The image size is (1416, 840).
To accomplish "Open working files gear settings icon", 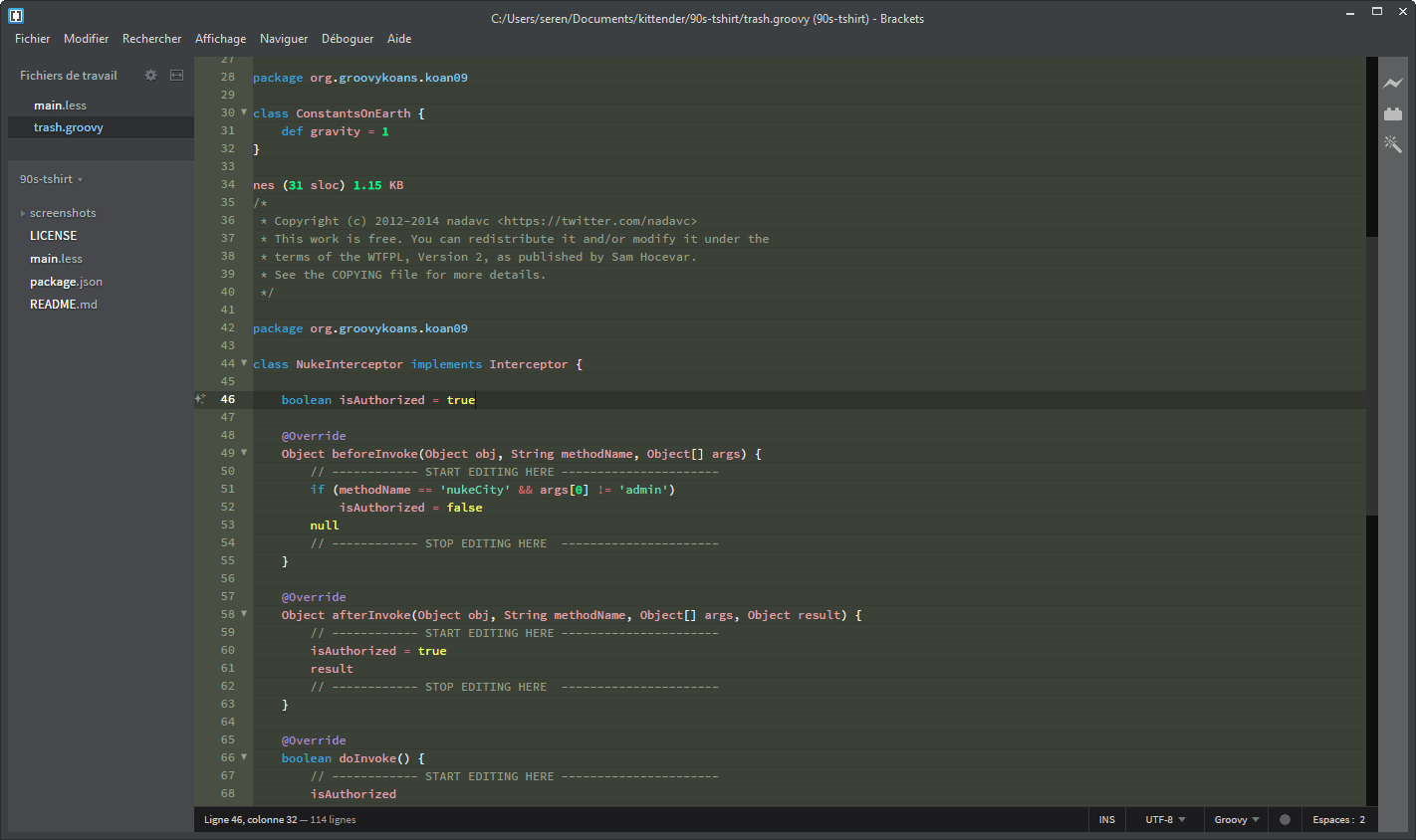I will (x=151, y=76).
